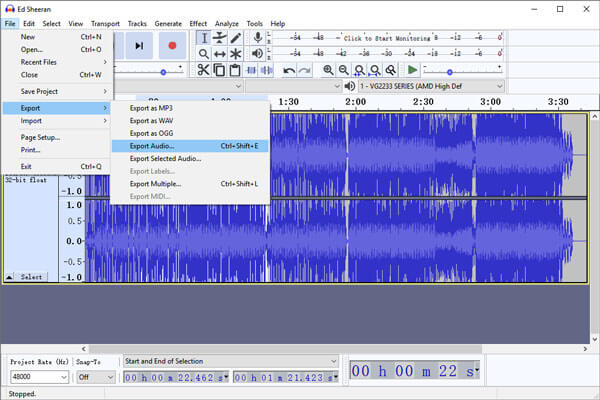Click the track Select button
Screen dimensions: 600x400
click(x=31, y=277)
